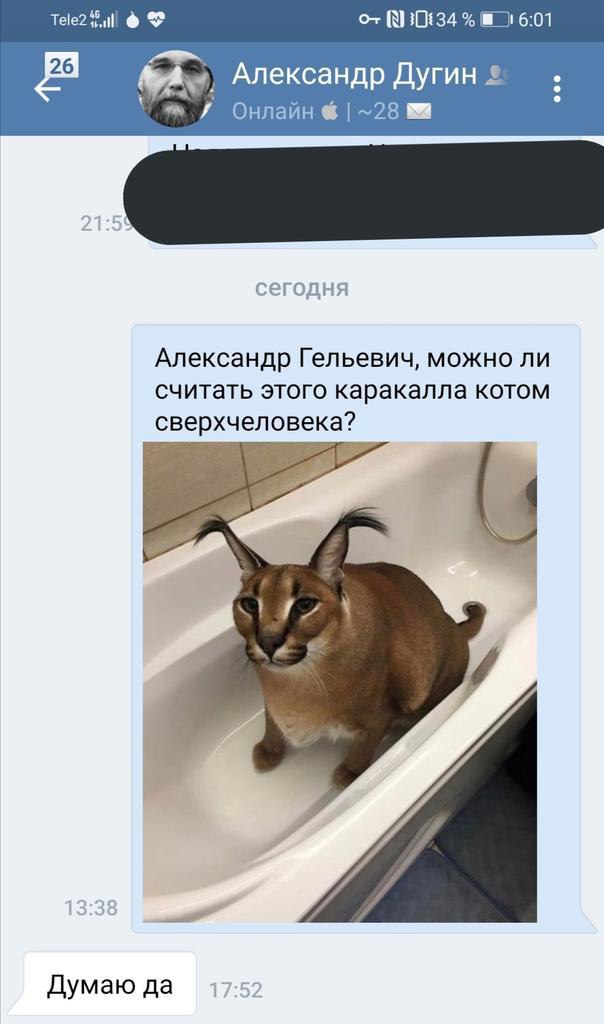Tap the unread counter badge showing 26
Viewport: 604px width, 1024px height.
click(61, 66)
